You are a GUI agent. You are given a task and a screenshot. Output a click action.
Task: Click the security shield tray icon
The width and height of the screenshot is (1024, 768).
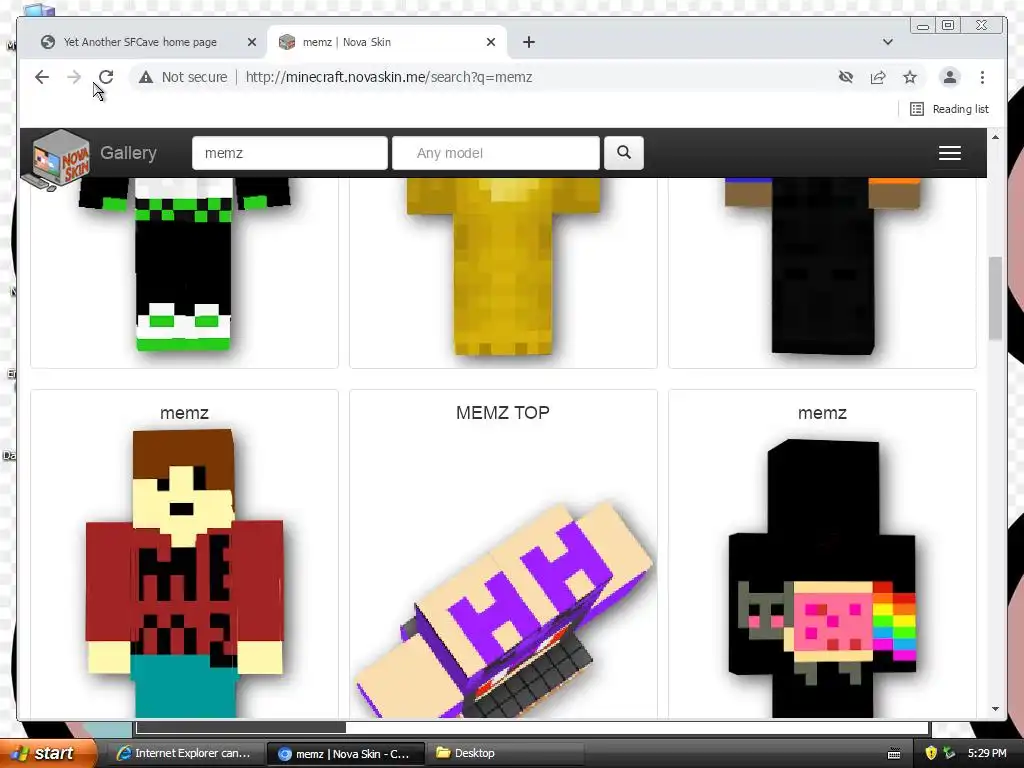931,753
